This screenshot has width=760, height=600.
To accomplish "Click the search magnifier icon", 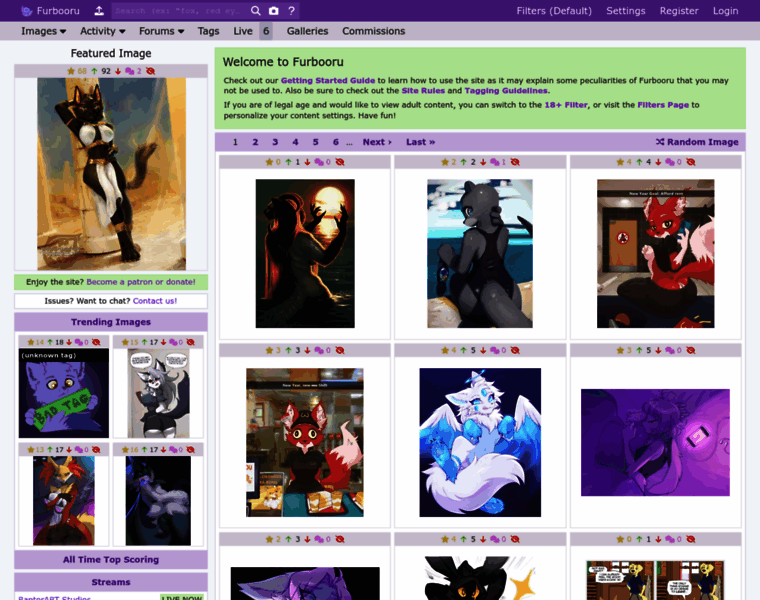I will click(x=255, y=11).
